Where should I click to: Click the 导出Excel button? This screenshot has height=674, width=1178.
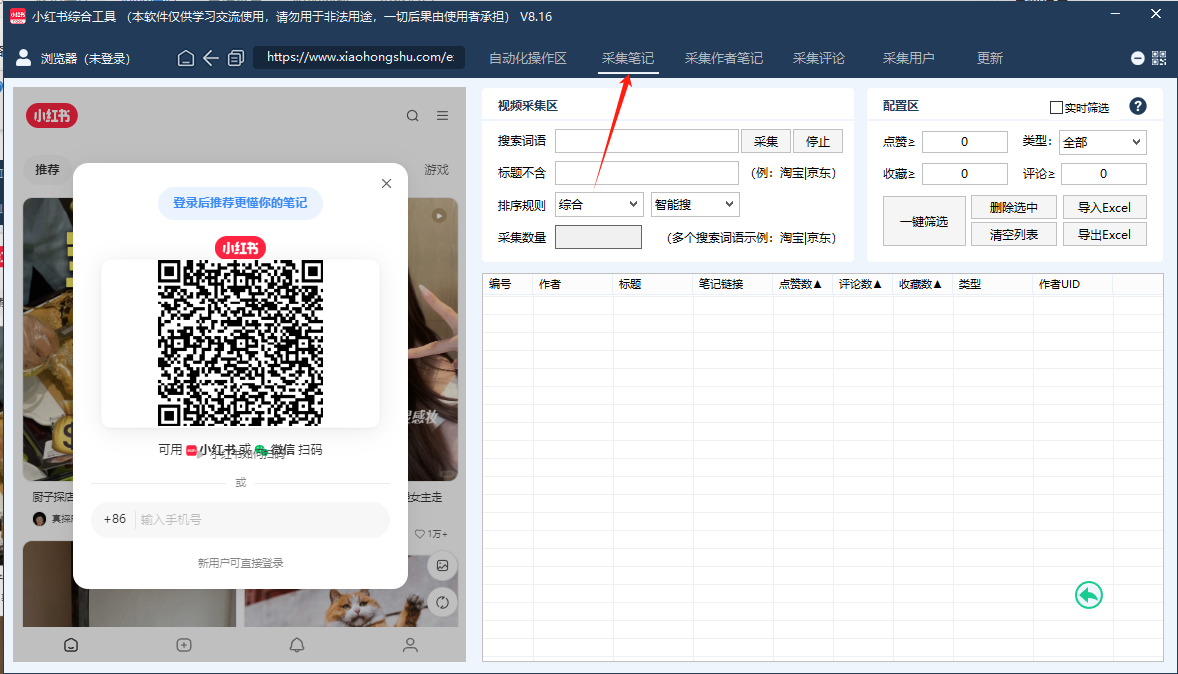(x=1104, y=234)
